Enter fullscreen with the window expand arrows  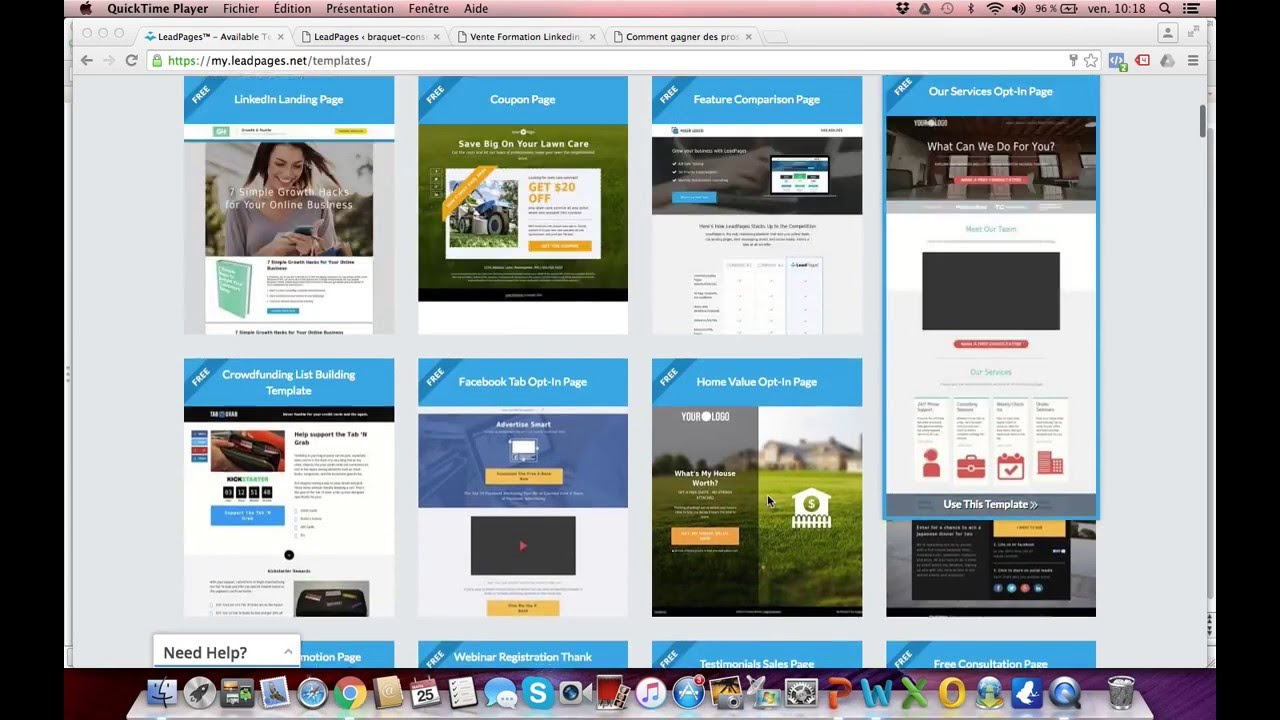click(x=1193, y=32)
